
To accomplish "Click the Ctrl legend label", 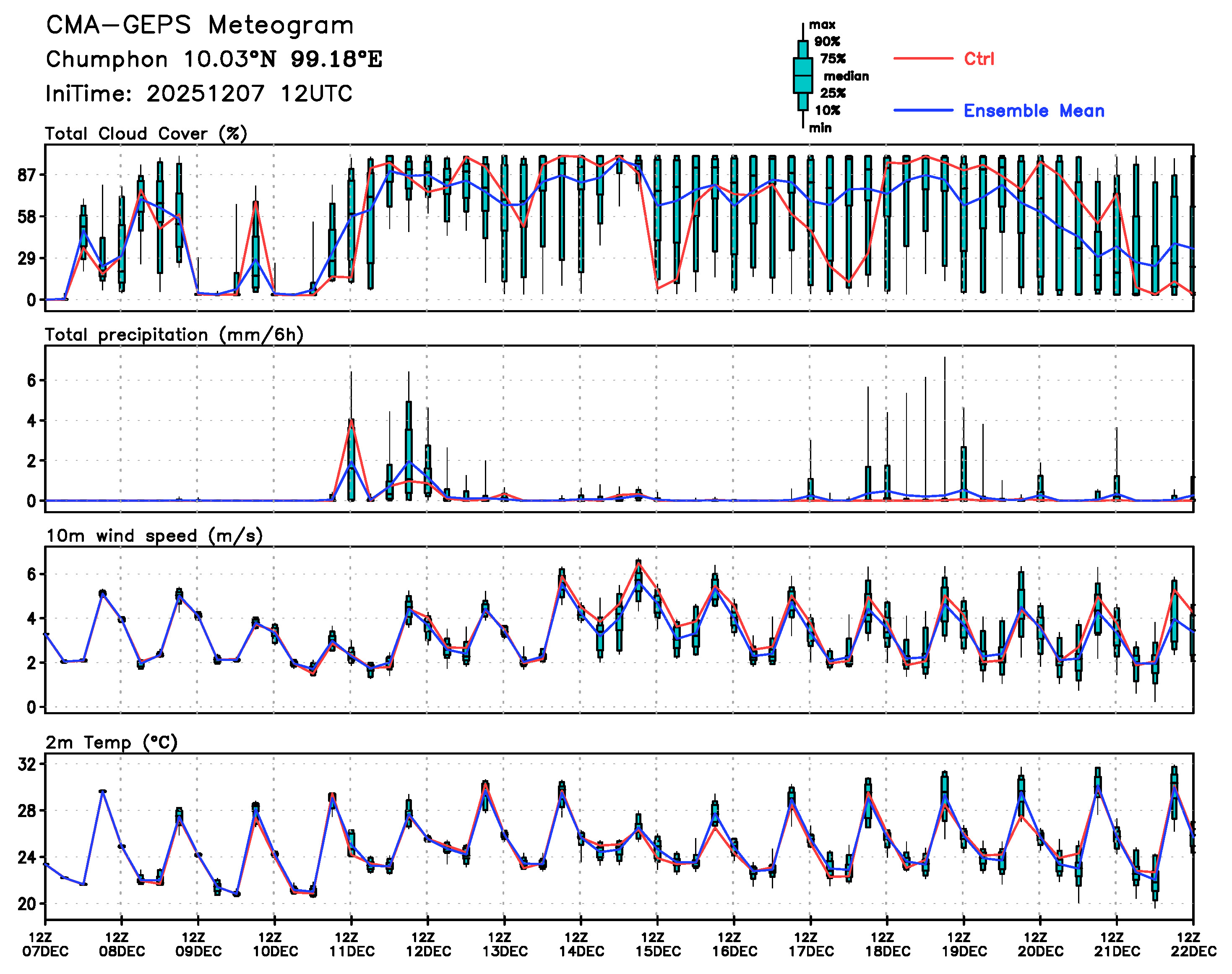I will (x=979, y=58).
